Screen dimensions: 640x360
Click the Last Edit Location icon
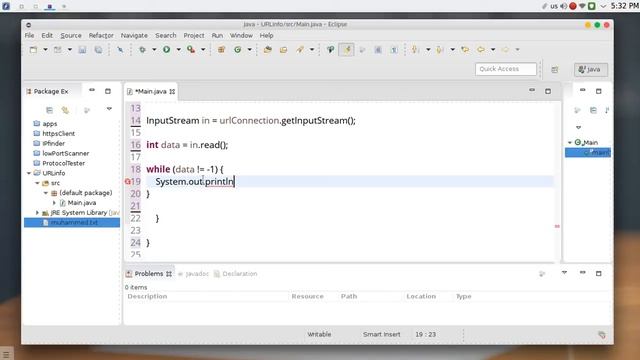pyautogui.click(x=465, y=50)
